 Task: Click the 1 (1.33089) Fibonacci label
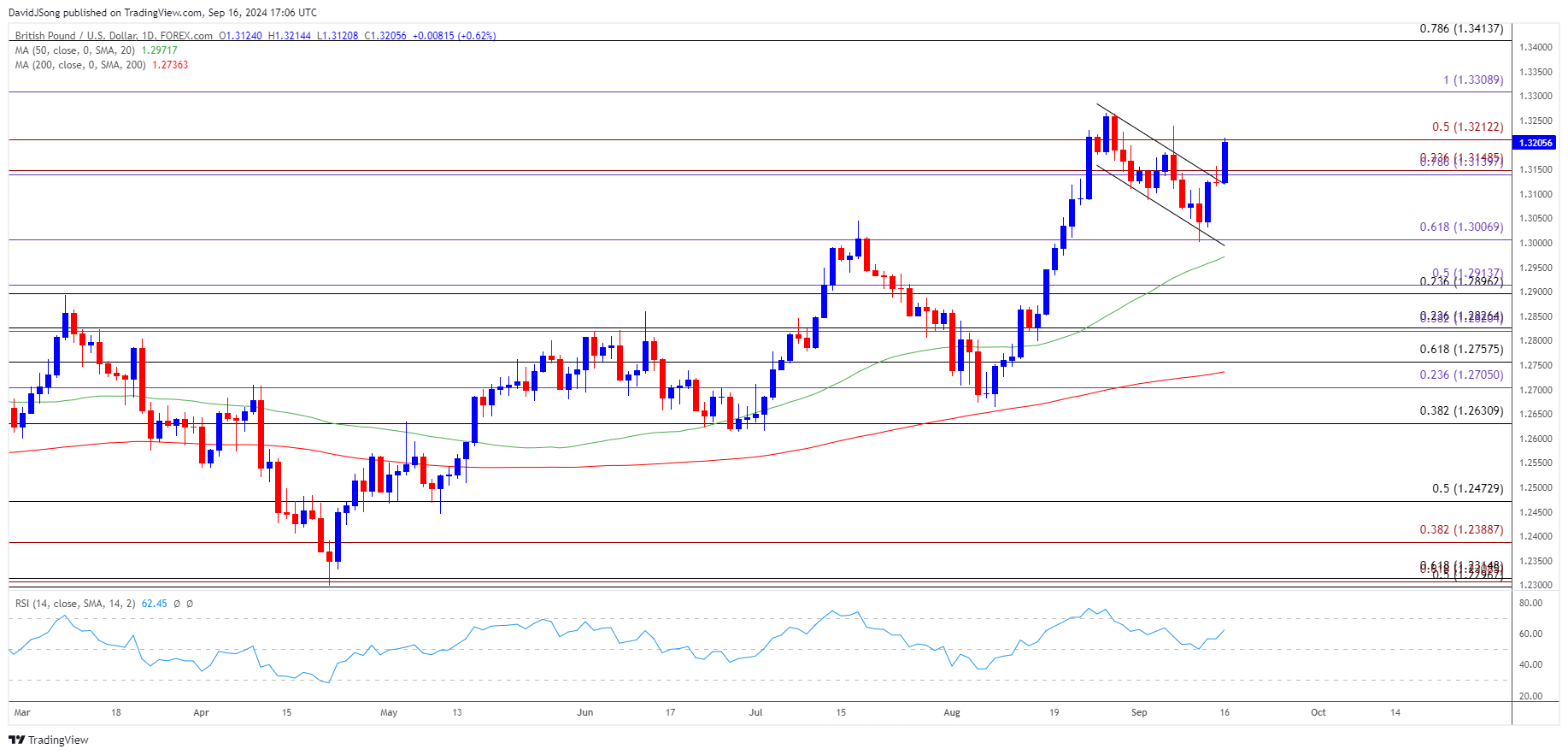click(1473, 80)
